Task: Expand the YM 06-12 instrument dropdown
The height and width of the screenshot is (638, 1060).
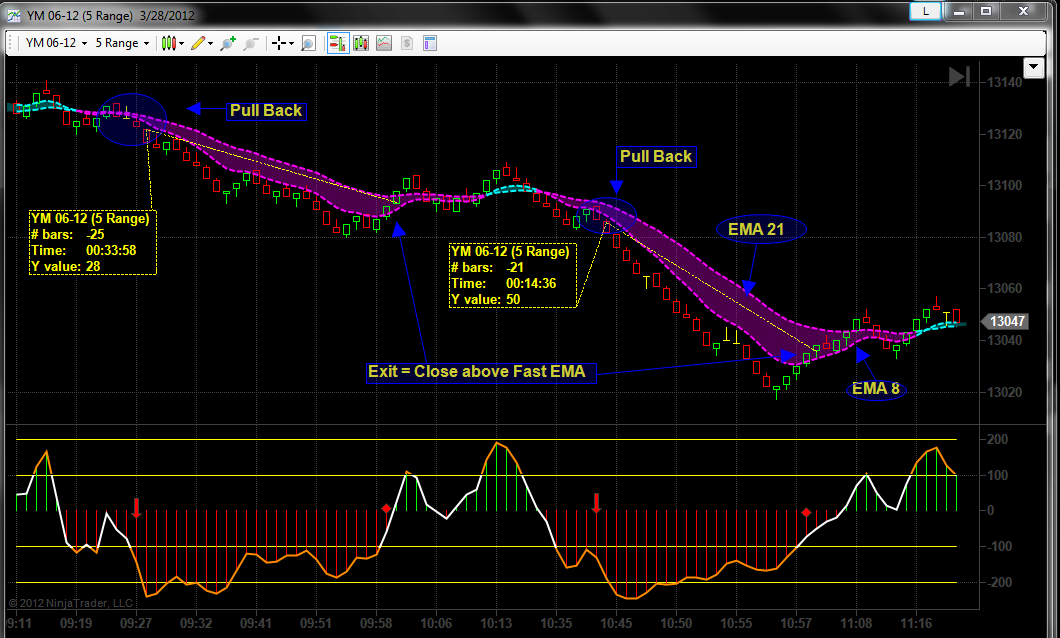Action: (85, 43)
